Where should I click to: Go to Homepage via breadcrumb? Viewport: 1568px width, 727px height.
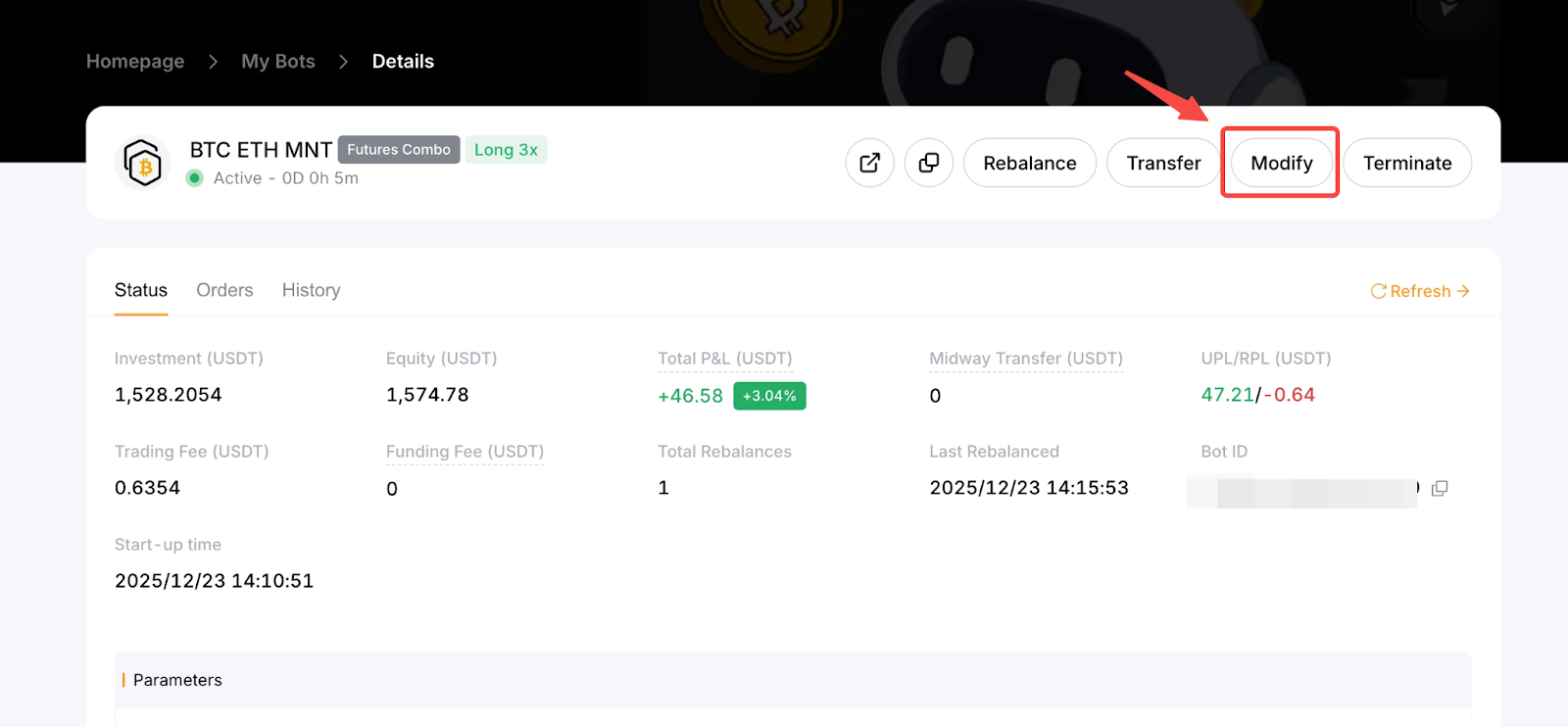[x=135, y=61]
